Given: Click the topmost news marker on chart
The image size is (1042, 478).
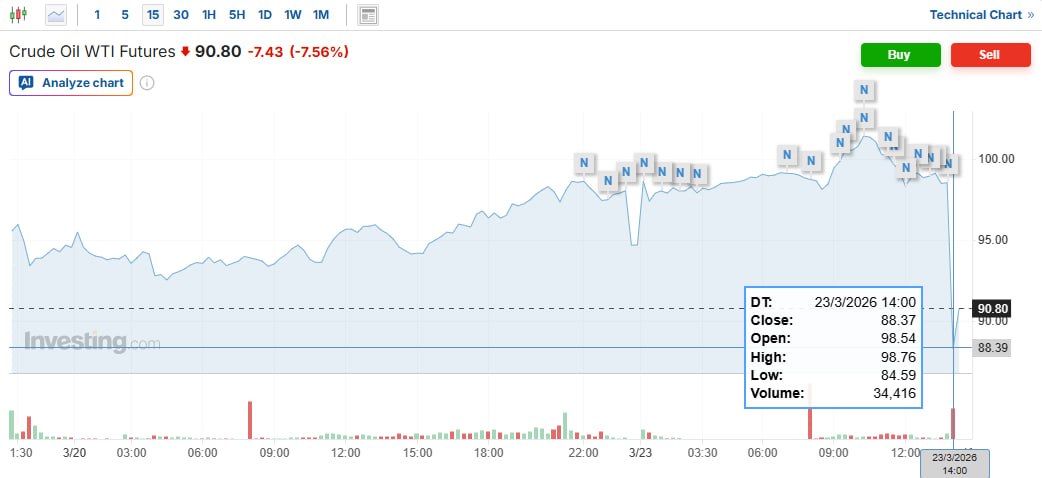Looking at the screenshot, I should click(x=866, y=90).
